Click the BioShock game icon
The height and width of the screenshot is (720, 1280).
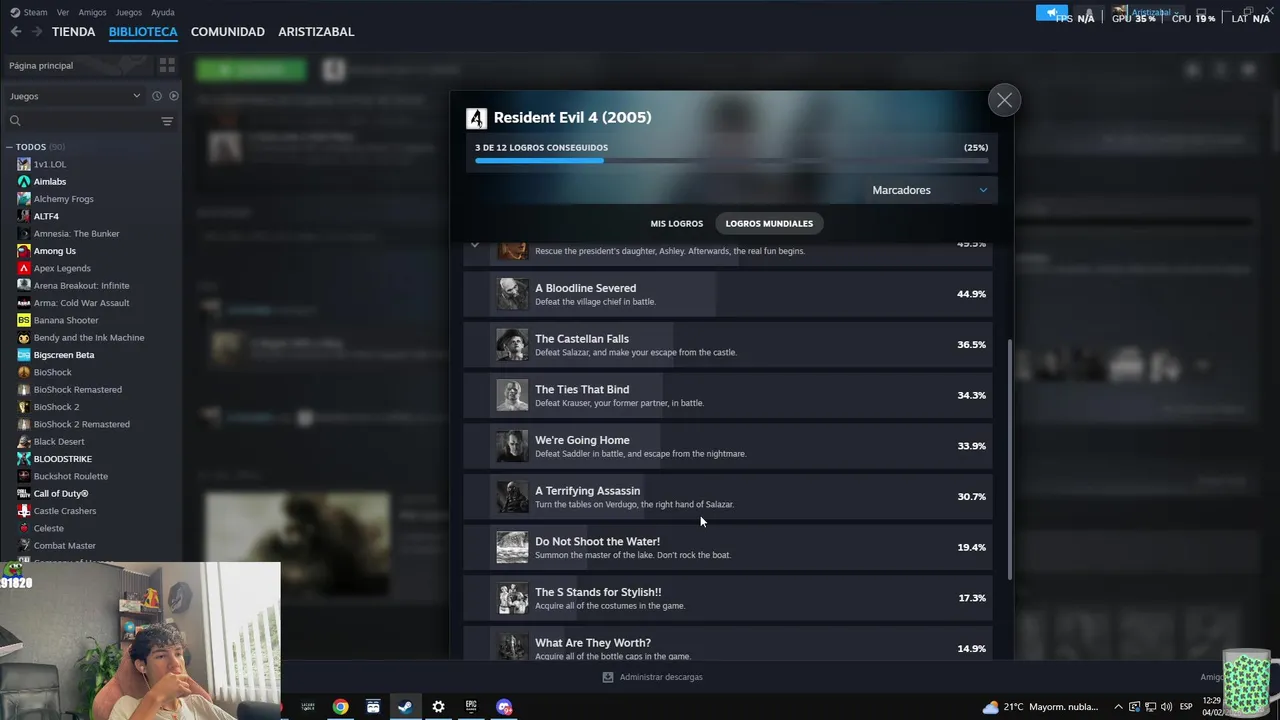click(x=24, y=372)
